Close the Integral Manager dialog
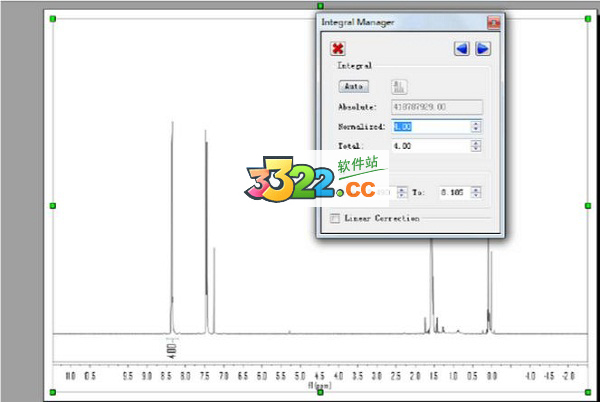600x402 pixels. (493, 23)
